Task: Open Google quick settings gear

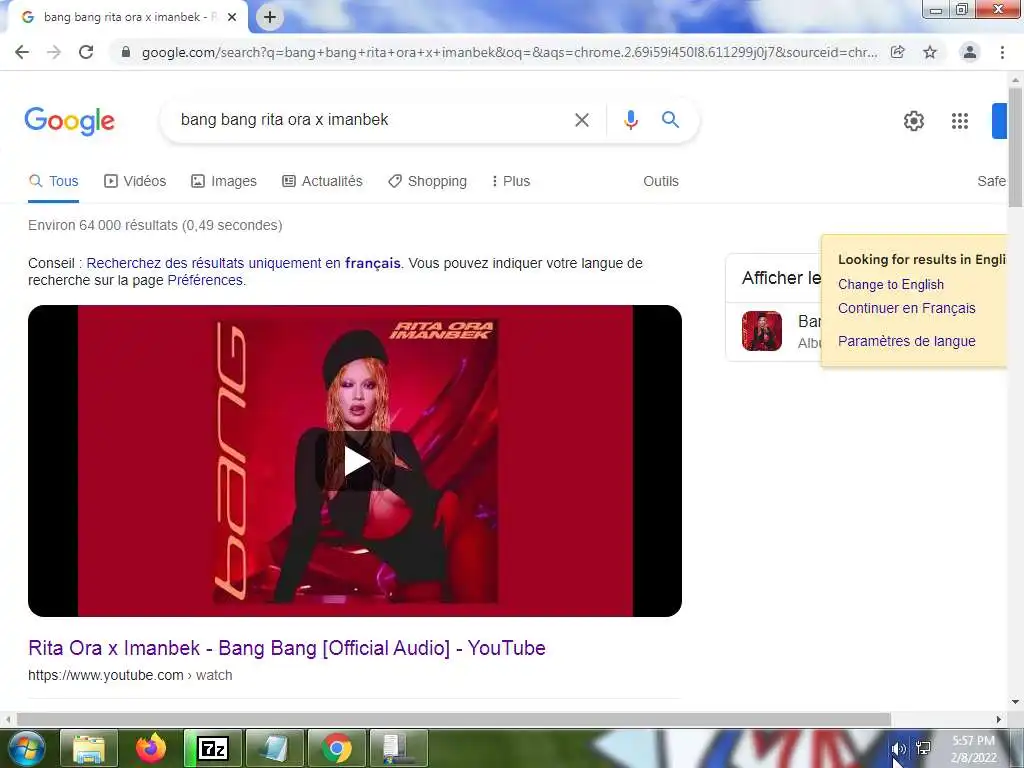Action: click(914, 121)
